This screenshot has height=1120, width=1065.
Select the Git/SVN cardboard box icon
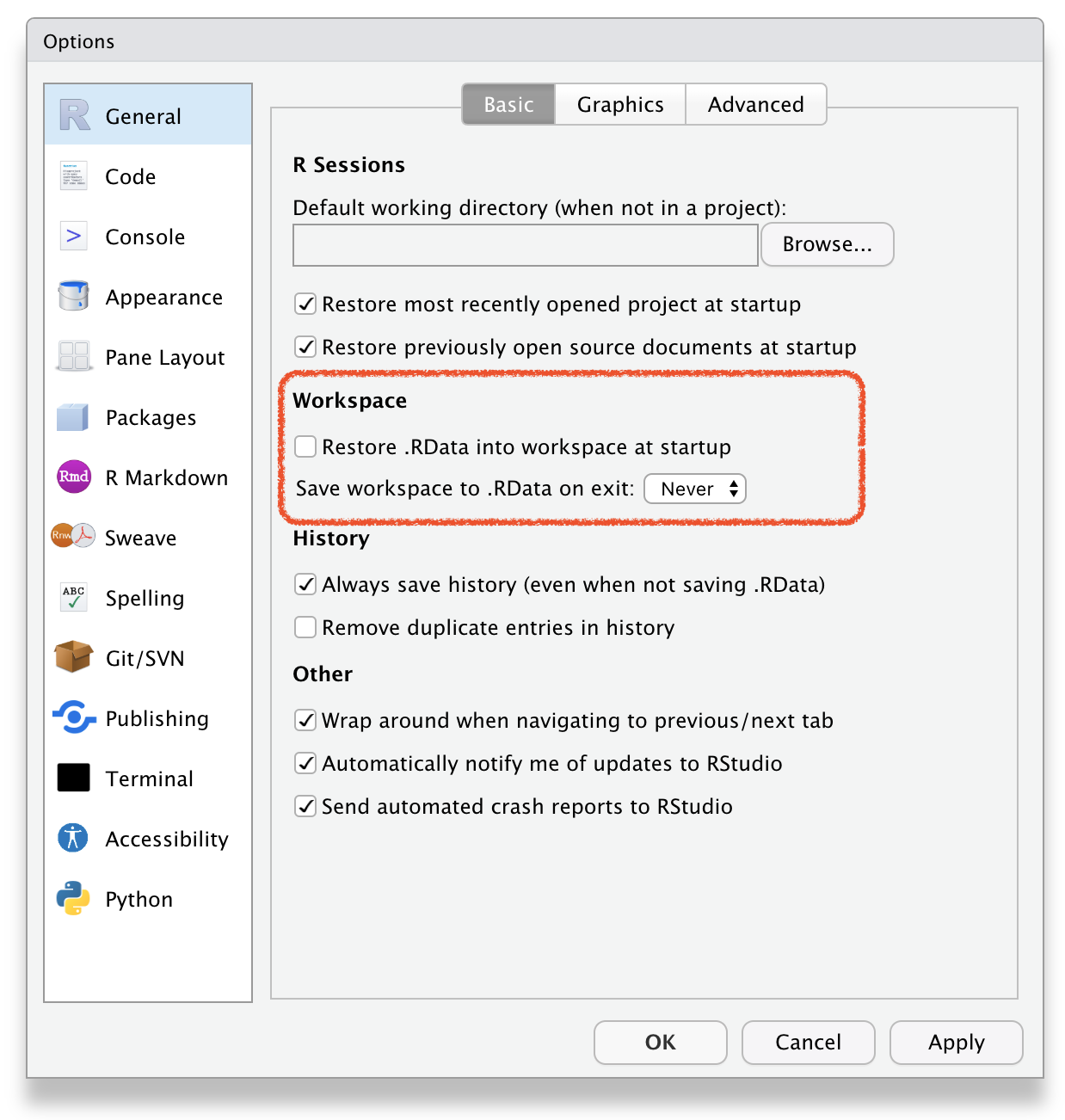(x=74, y=657)
